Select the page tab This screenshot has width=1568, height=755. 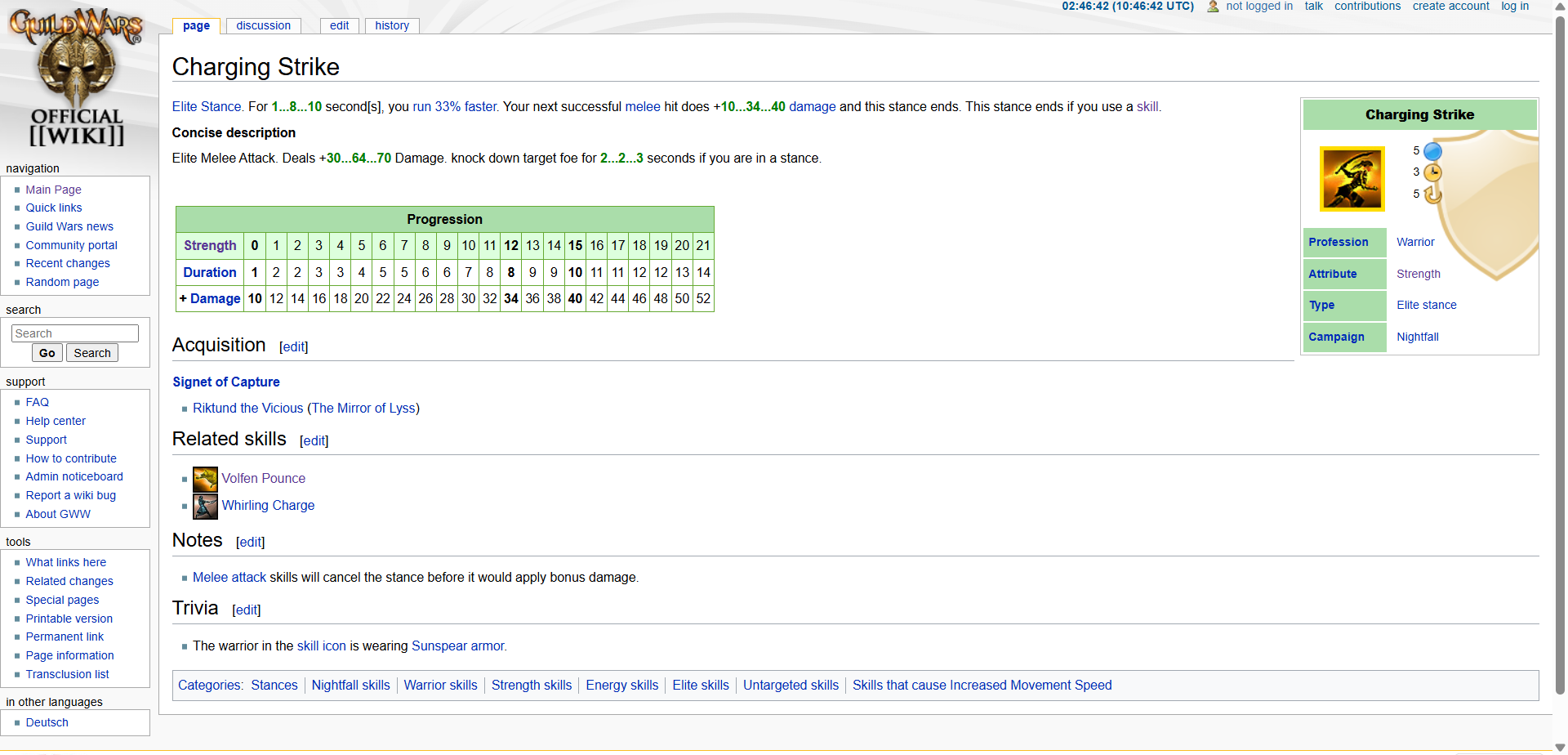tap(196, 25)
